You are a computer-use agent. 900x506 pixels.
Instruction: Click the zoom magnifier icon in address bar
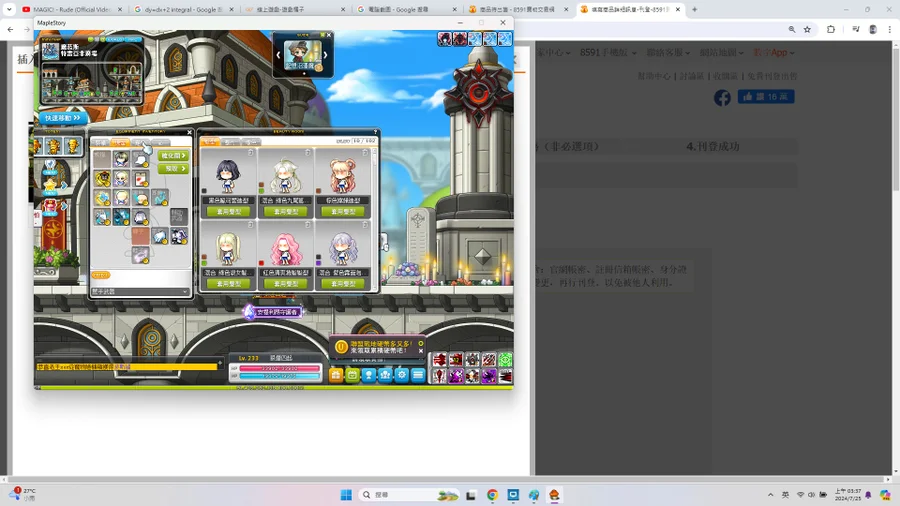tap(792, 29)
